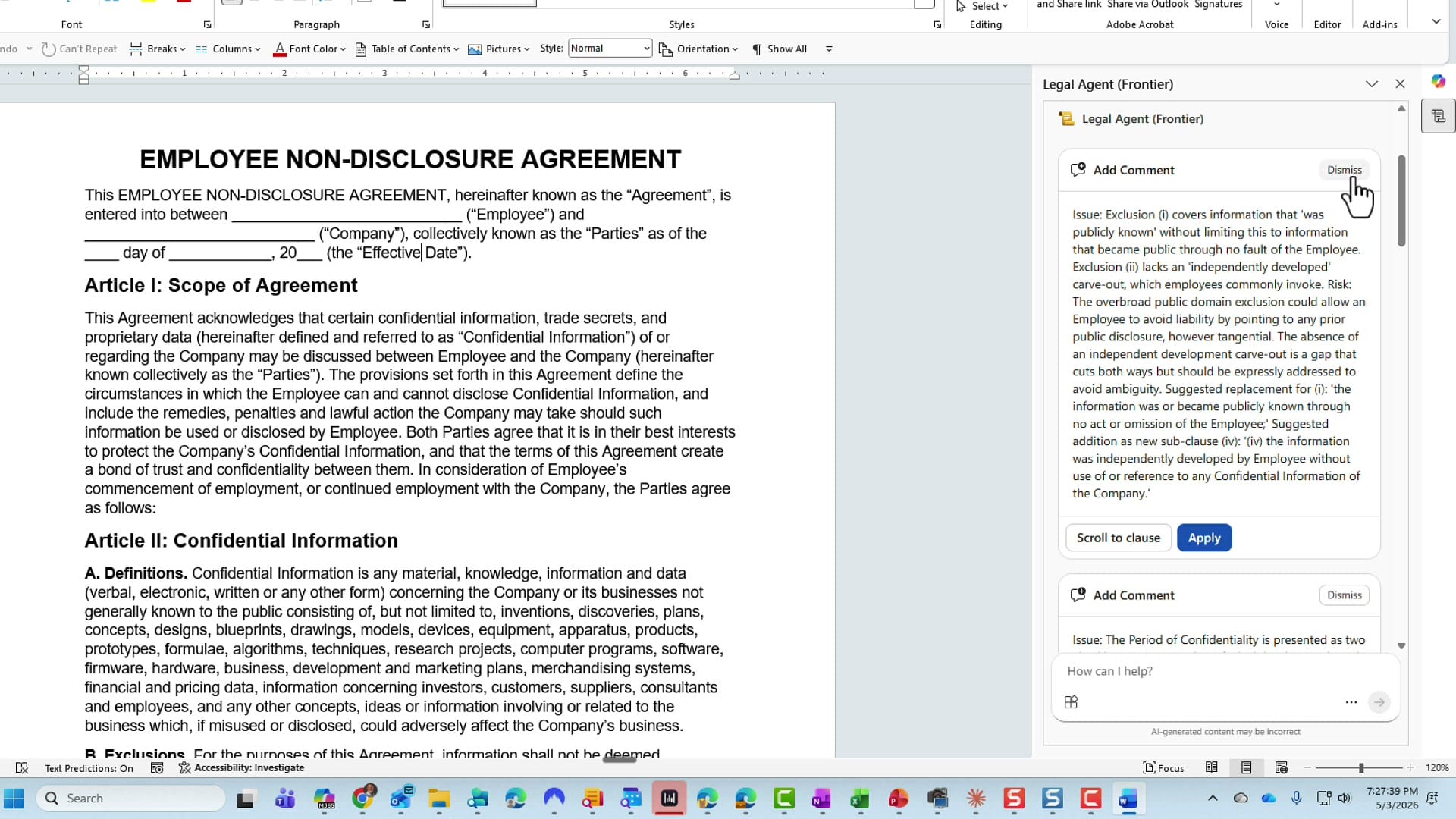This screenshot has width=1456, height=819.
Task: Click the spelling proofing status icon
Action: click(x=22, y=768)
